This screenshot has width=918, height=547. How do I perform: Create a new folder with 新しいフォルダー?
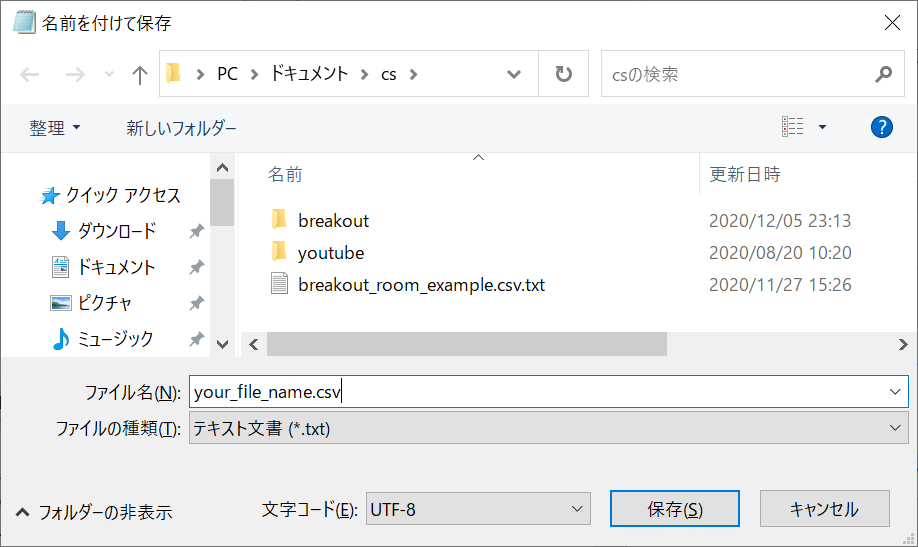[x=181, y=128]
